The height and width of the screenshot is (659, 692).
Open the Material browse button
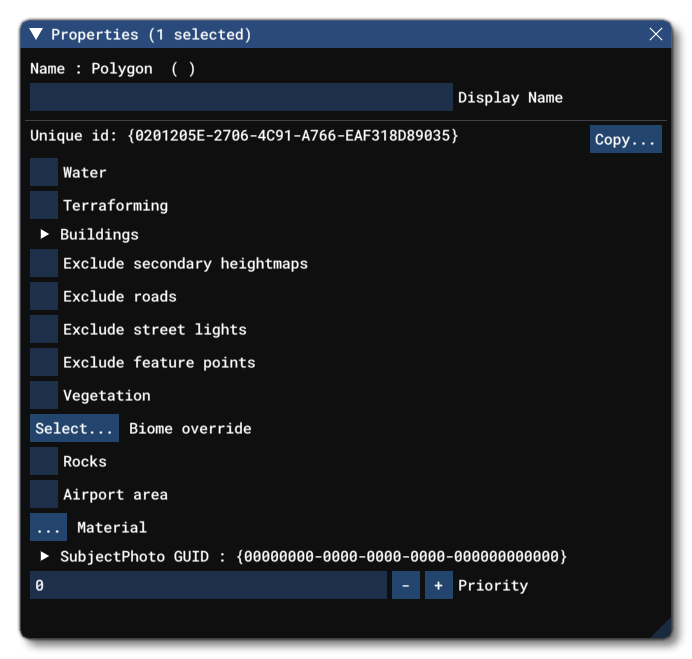48,527
